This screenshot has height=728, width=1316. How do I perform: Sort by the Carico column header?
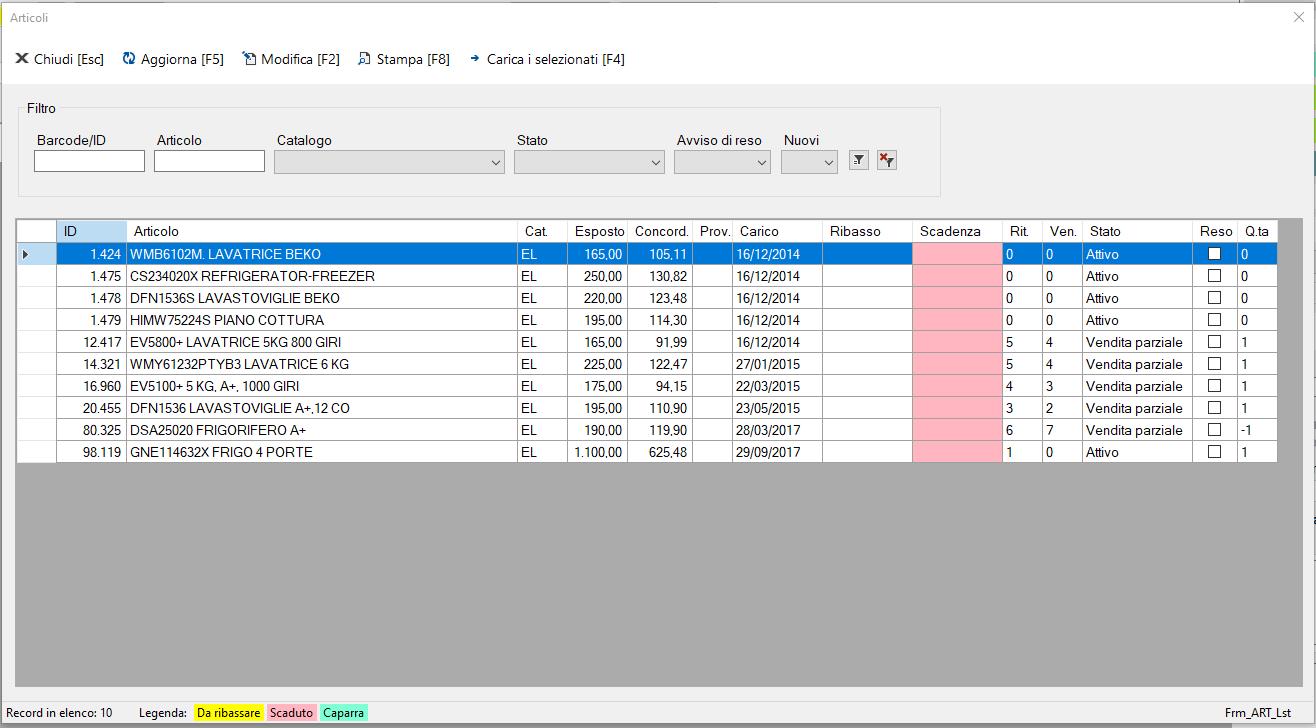coord(778,232)
